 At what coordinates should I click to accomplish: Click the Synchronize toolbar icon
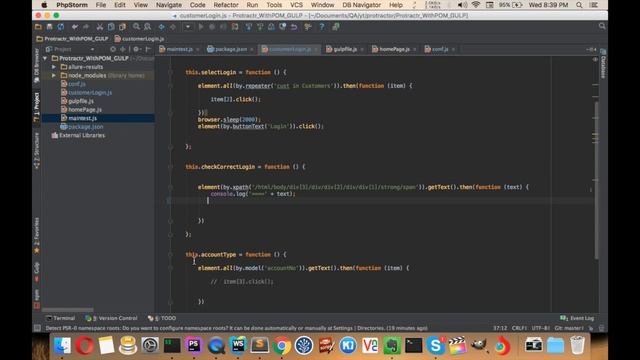click(61, 27)
